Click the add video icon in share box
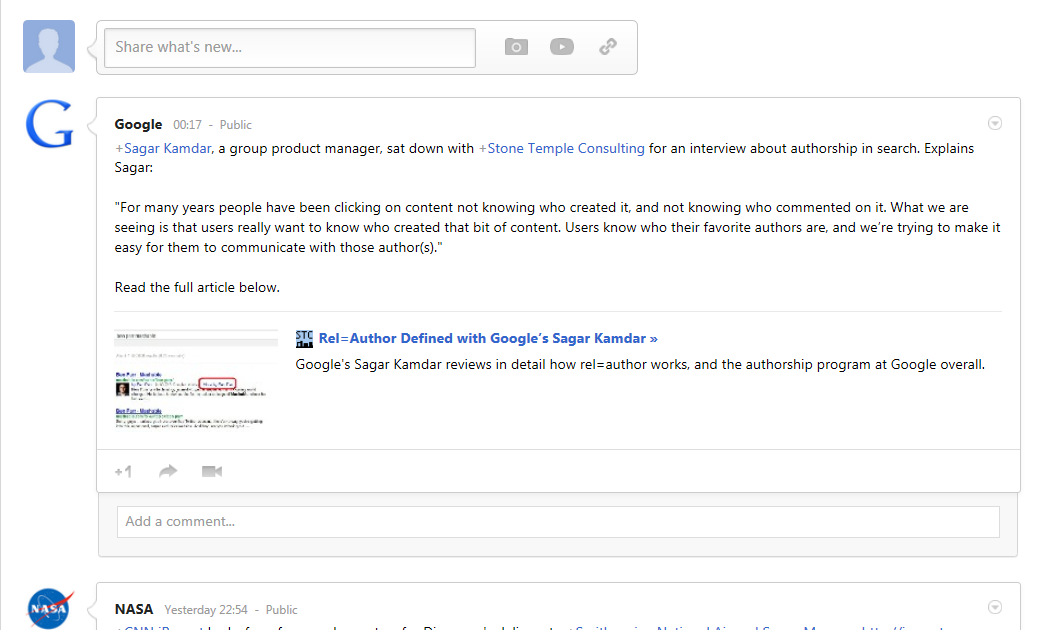The height and width of the screenshot is (630, 1050). 562,47
